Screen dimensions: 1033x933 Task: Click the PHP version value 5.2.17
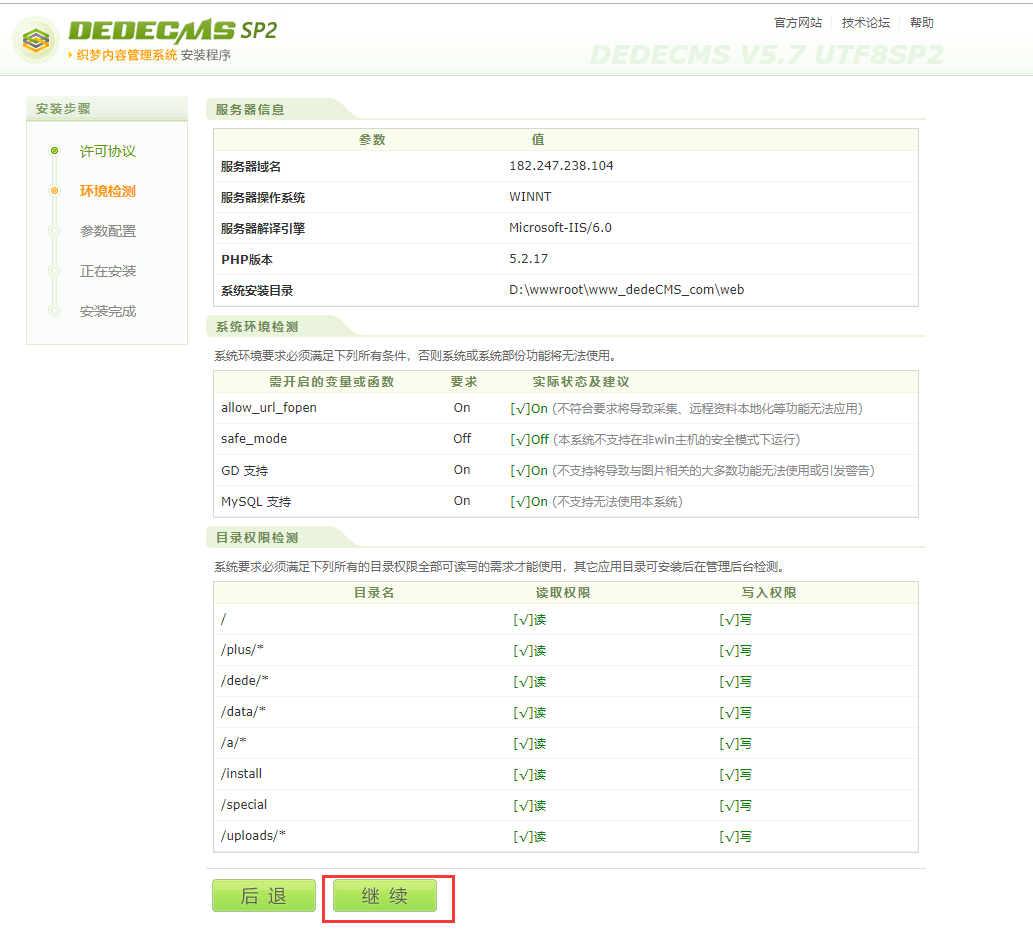coord(528,259)
